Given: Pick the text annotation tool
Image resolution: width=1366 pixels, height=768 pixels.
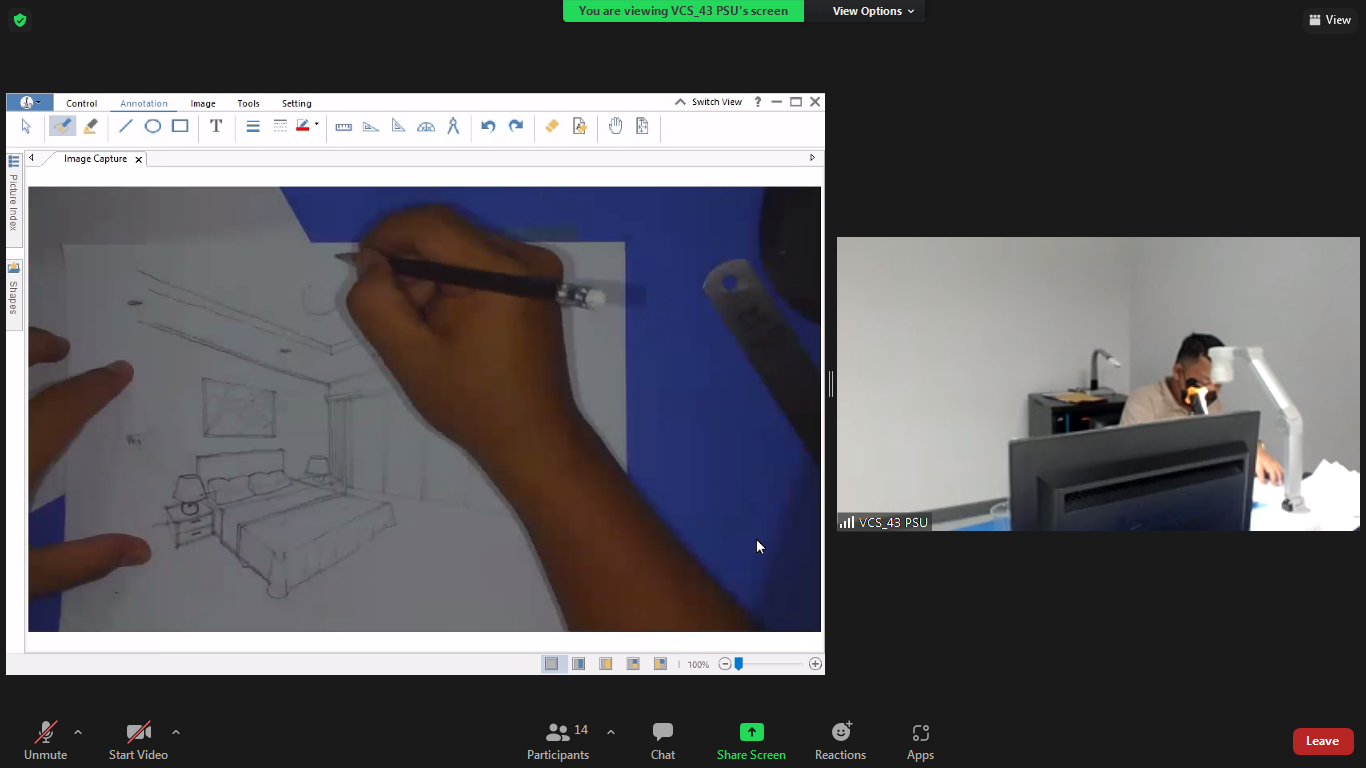Looking at the screenshot, I should (216, 126).
